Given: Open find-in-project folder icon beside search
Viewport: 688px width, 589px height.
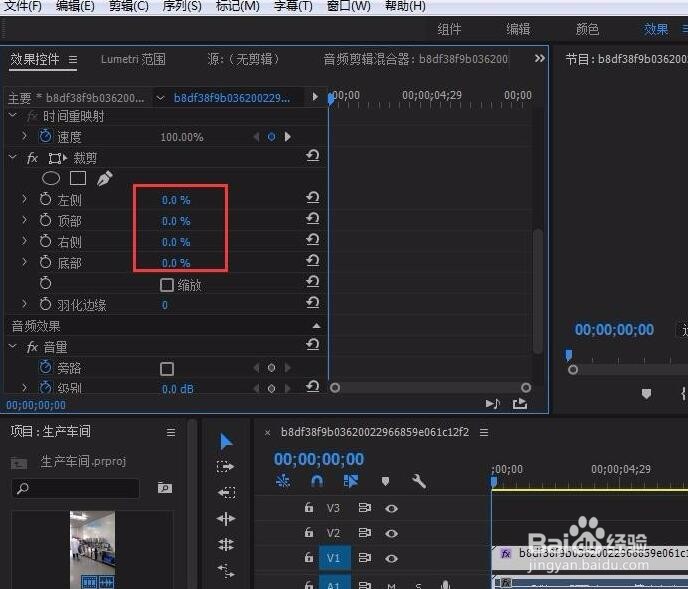Looking at the screenshot, I should click(165, 488).
